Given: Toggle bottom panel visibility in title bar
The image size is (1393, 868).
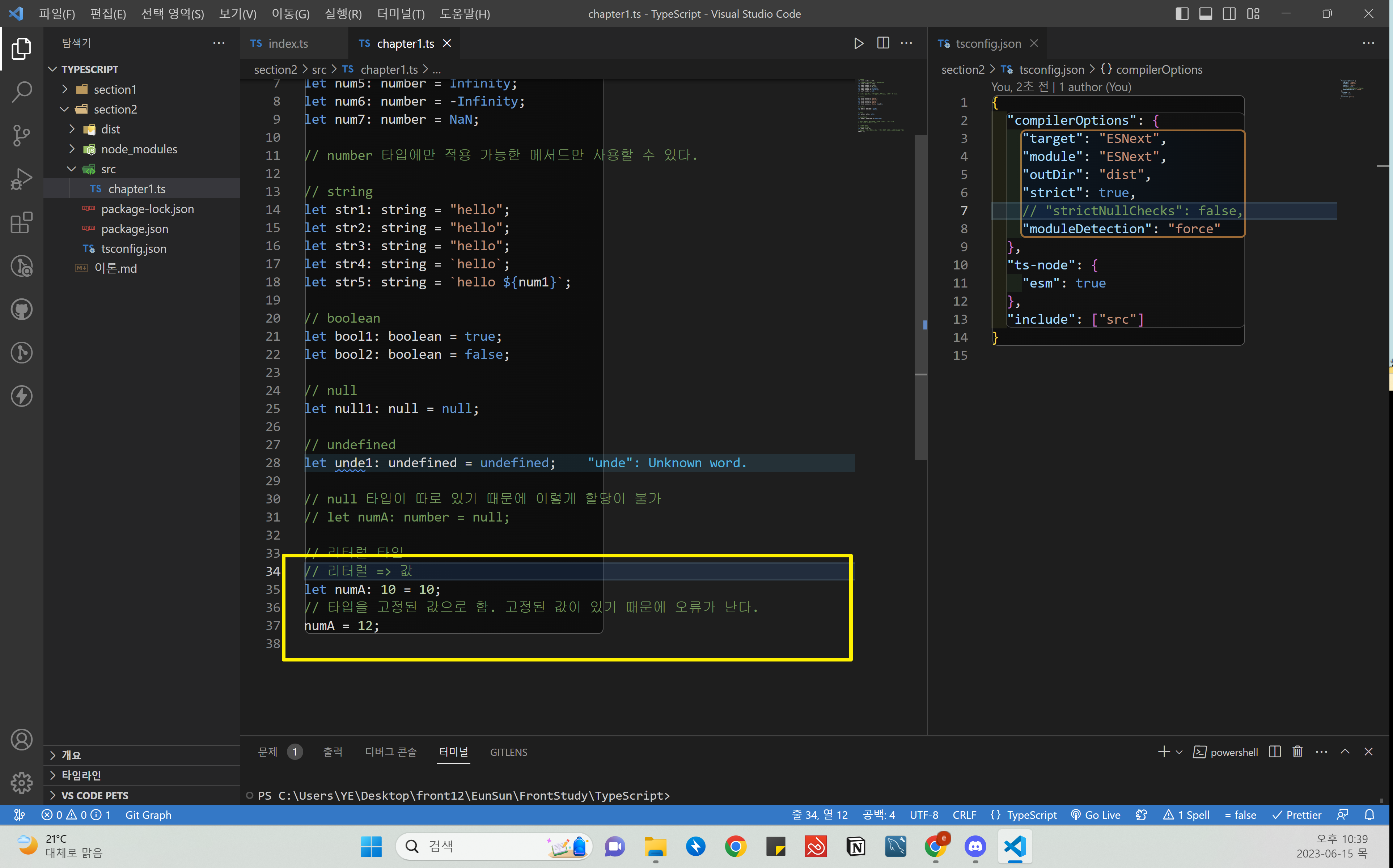Looking at the screenshot, I should click(x=1206, y=14).
